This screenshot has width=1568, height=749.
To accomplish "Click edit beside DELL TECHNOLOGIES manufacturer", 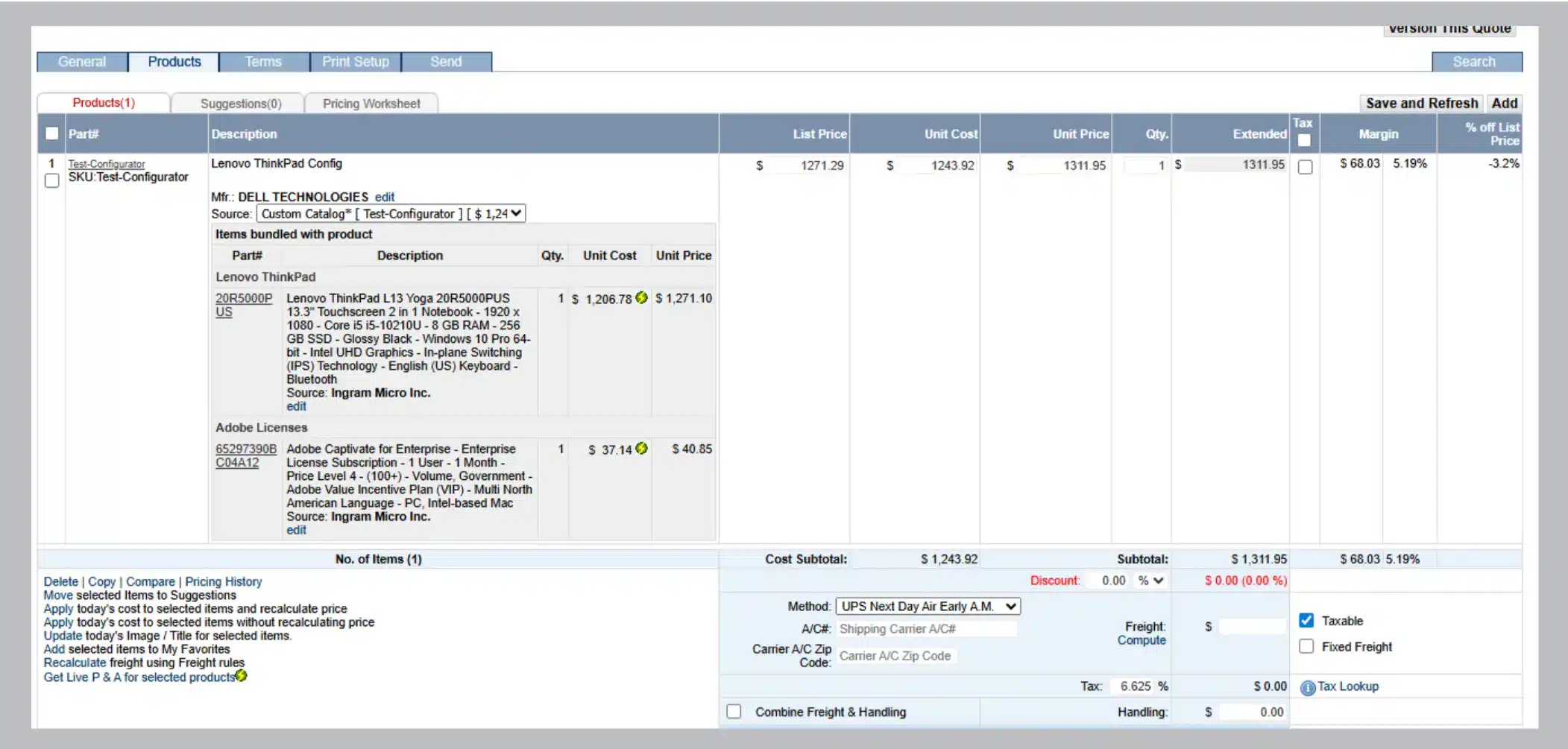I will 385,197.
